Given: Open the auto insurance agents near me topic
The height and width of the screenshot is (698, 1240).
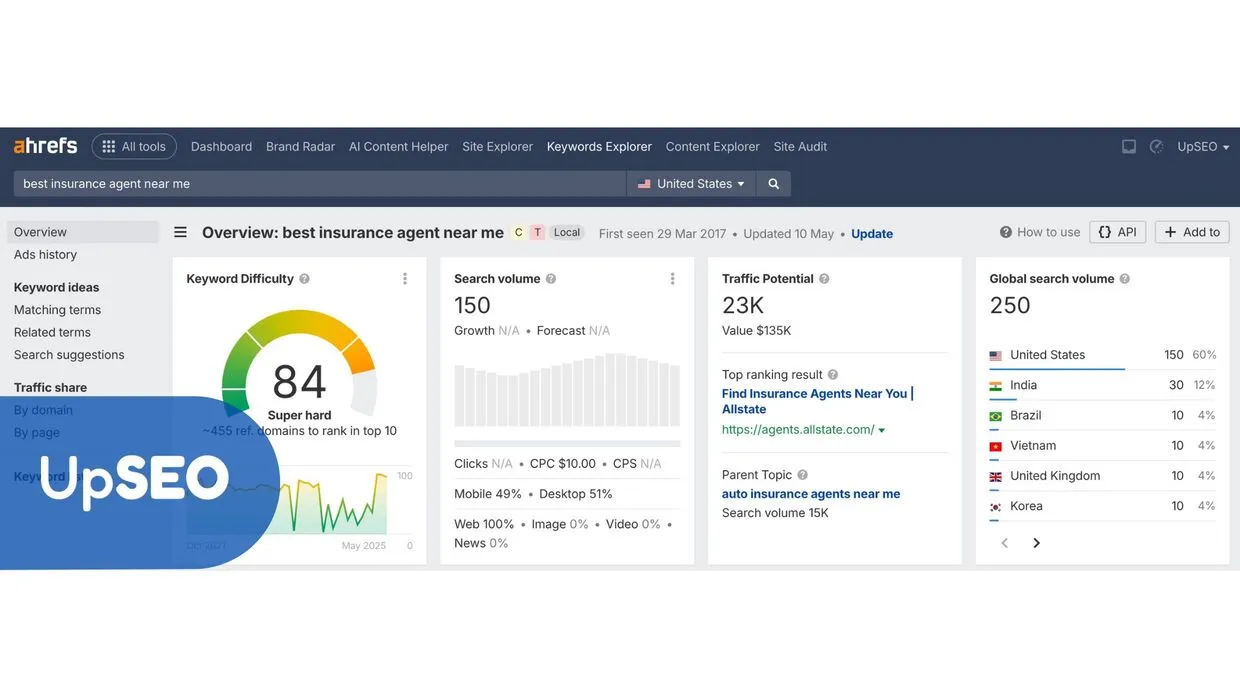Looking at the screenshot, I should (x=810, y=493).
